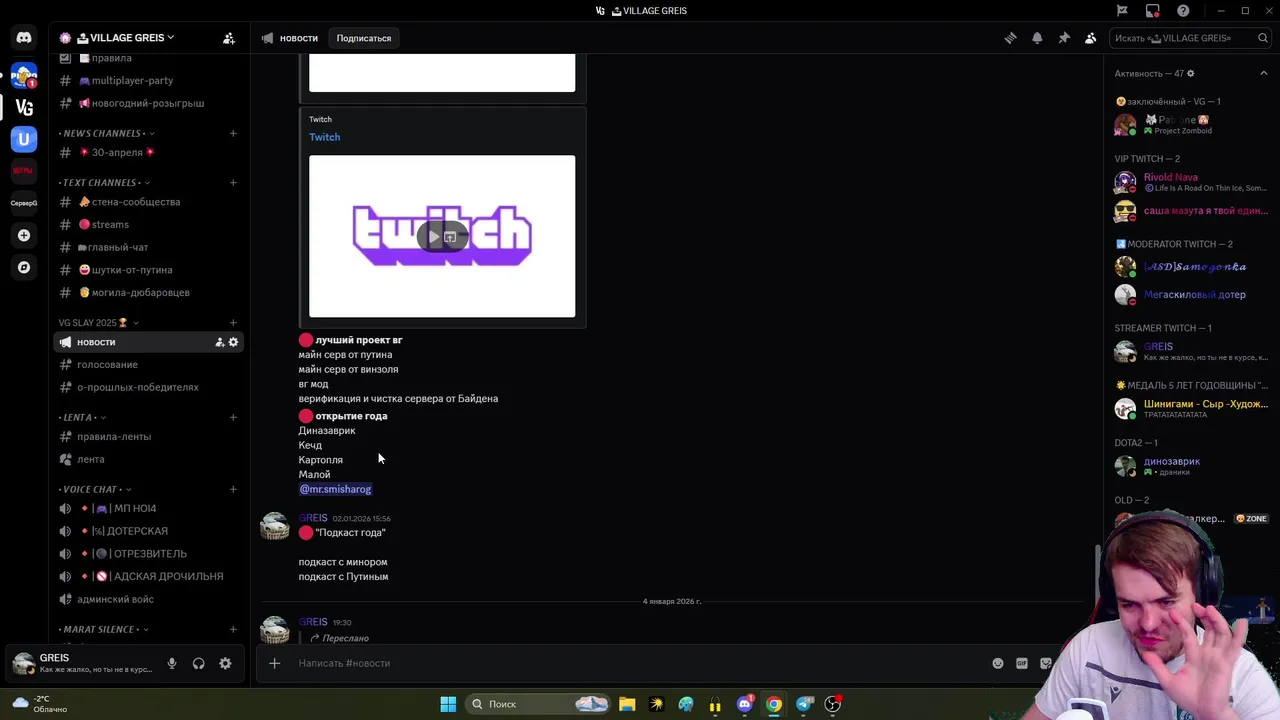Open GIF picker in message box

1022,663
